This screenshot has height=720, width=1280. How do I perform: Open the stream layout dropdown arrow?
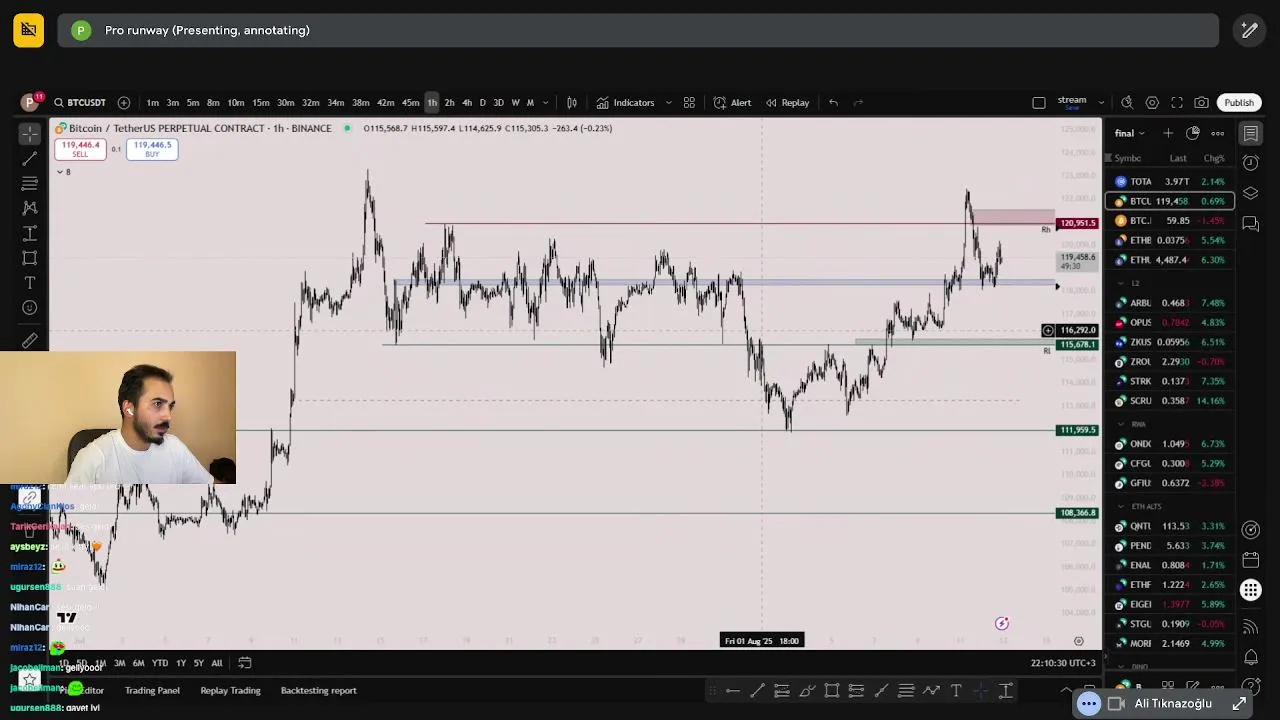pos(1101,102)
